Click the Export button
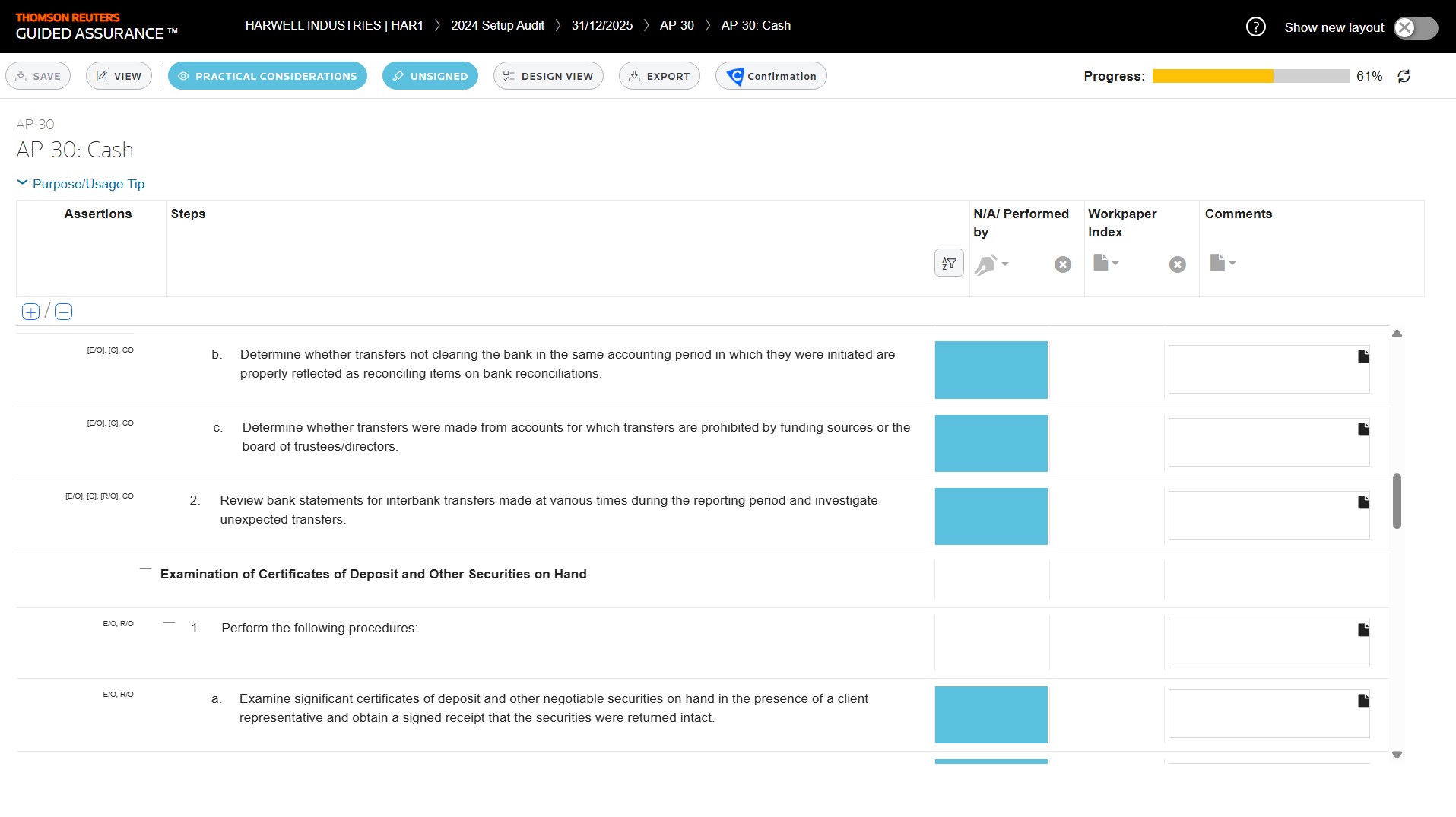This screenshot has width=1456, height=817. (x=658, y=76)
